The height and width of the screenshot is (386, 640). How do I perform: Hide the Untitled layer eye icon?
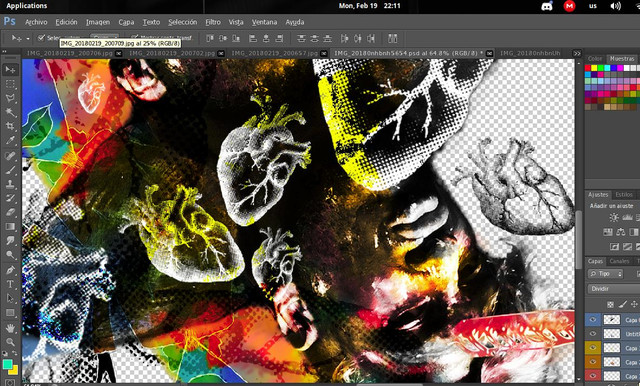[x=593, y=334]
